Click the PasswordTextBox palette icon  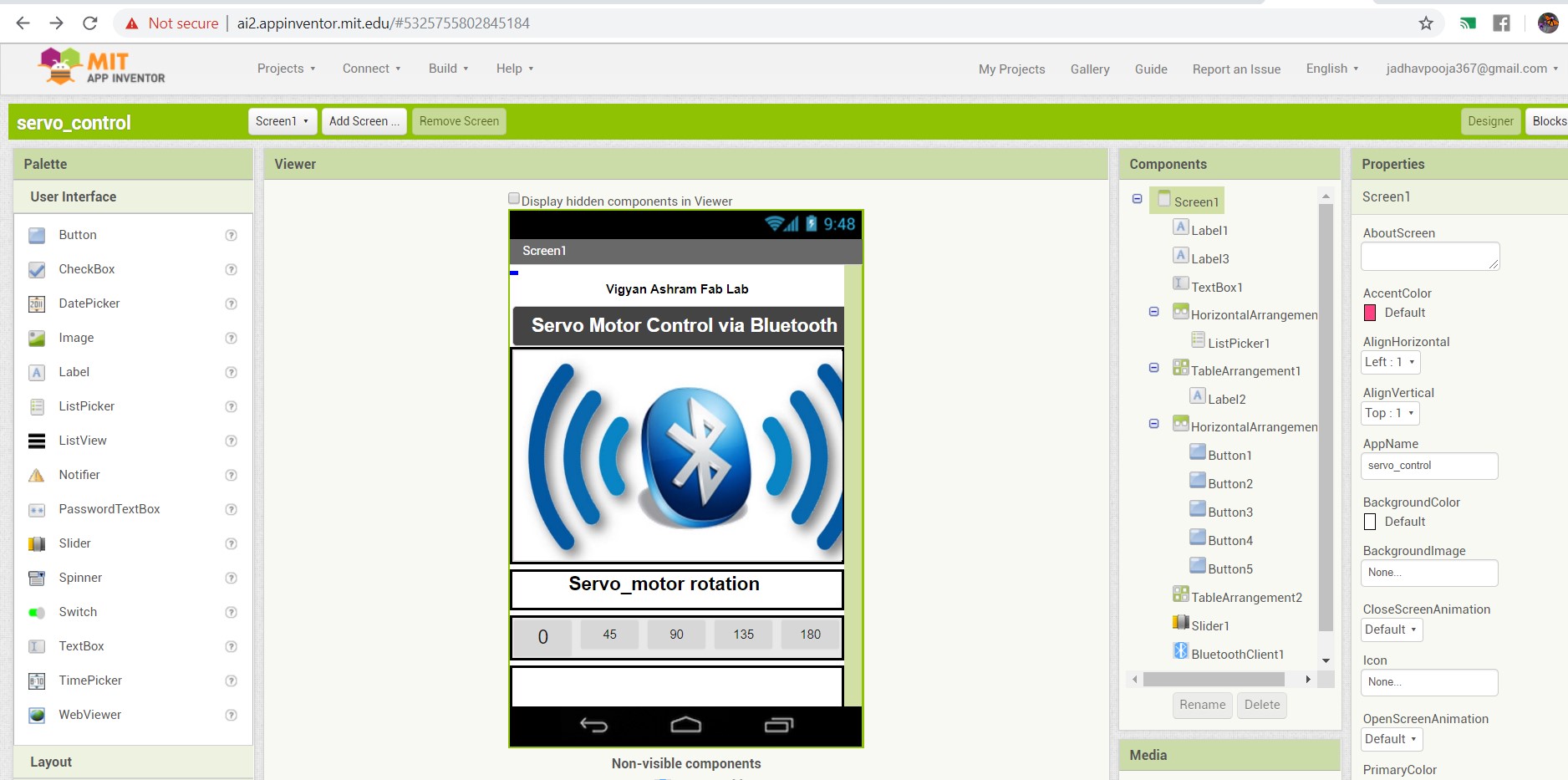pyautogui.click(x=37, y=510)
